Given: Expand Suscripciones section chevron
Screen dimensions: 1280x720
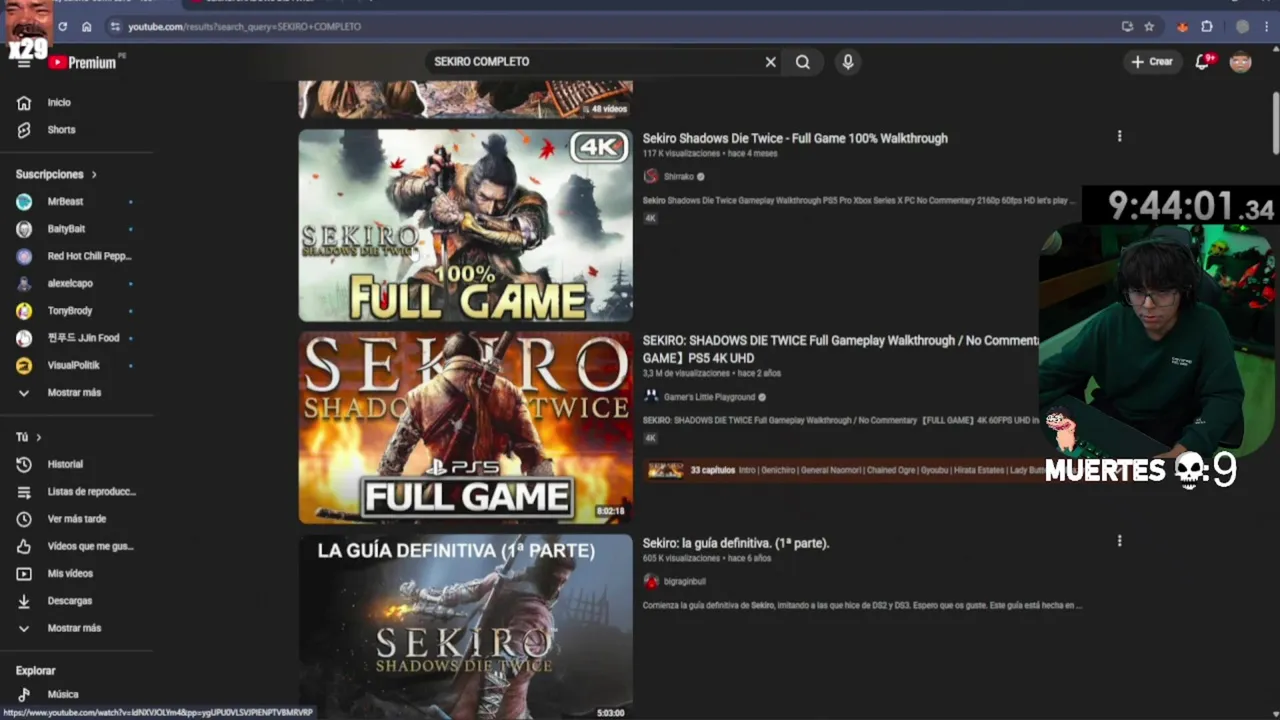Looking at the screenshot, I should click(94, 175).
